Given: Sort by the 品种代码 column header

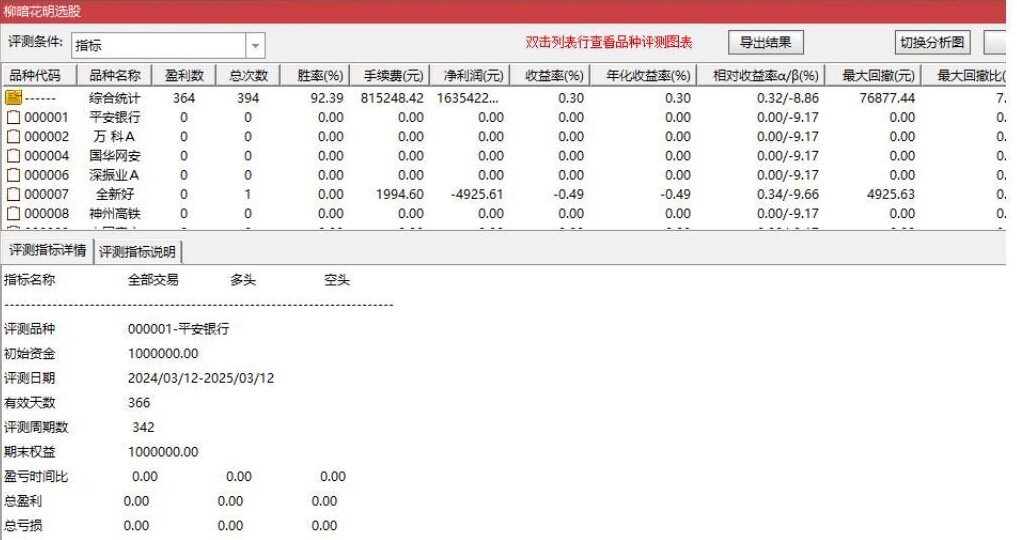Looking at the screenshot, I should tap(39, 75).
